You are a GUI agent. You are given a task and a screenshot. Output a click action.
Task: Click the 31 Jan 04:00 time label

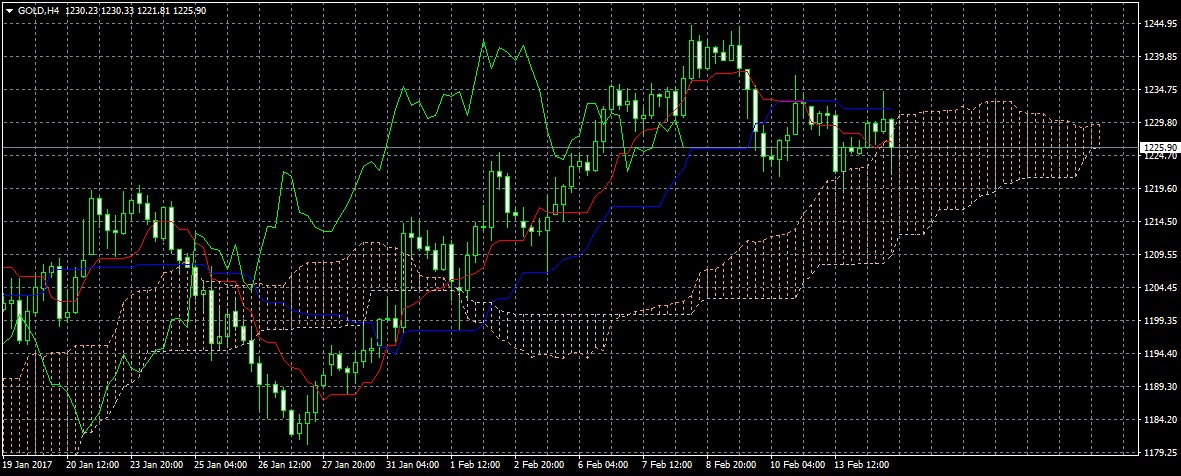click(x=413, y=465)
